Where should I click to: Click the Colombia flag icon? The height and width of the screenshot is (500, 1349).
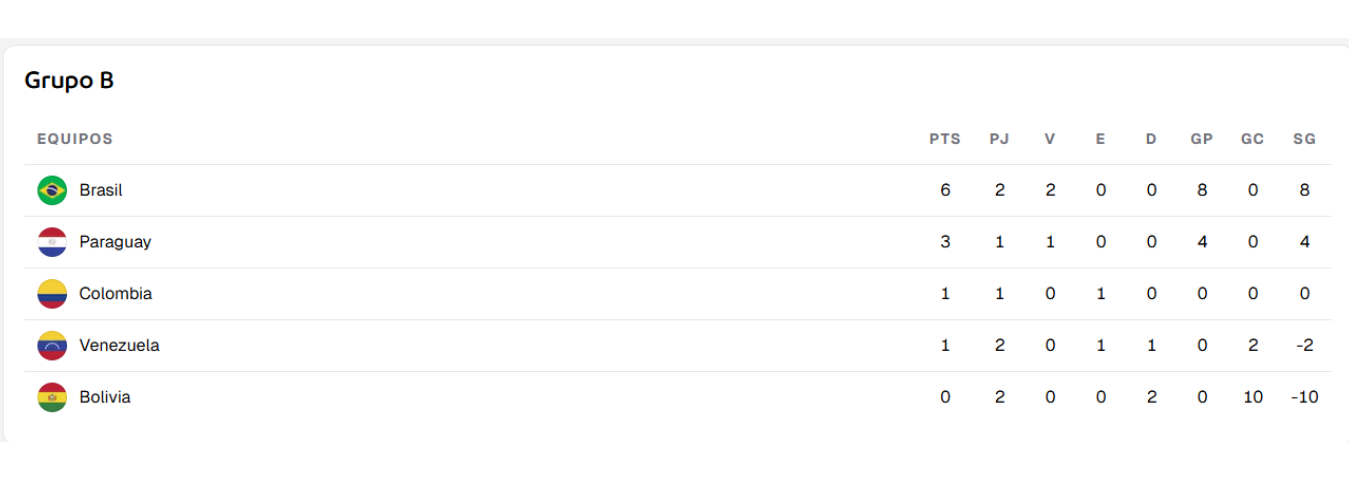[52, 294]
